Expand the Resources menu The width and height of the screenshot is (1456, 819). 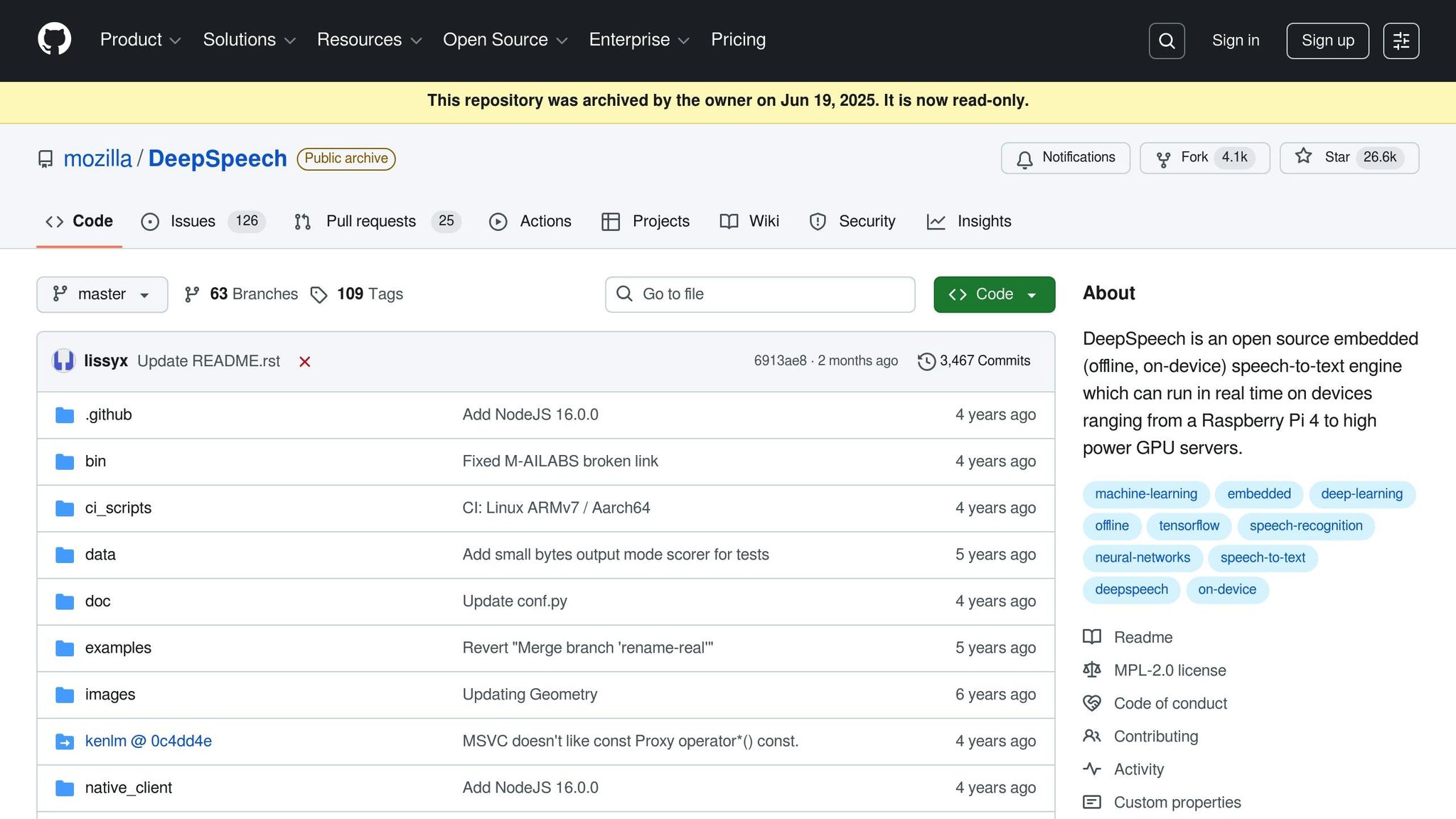click(x=369, y=40)
